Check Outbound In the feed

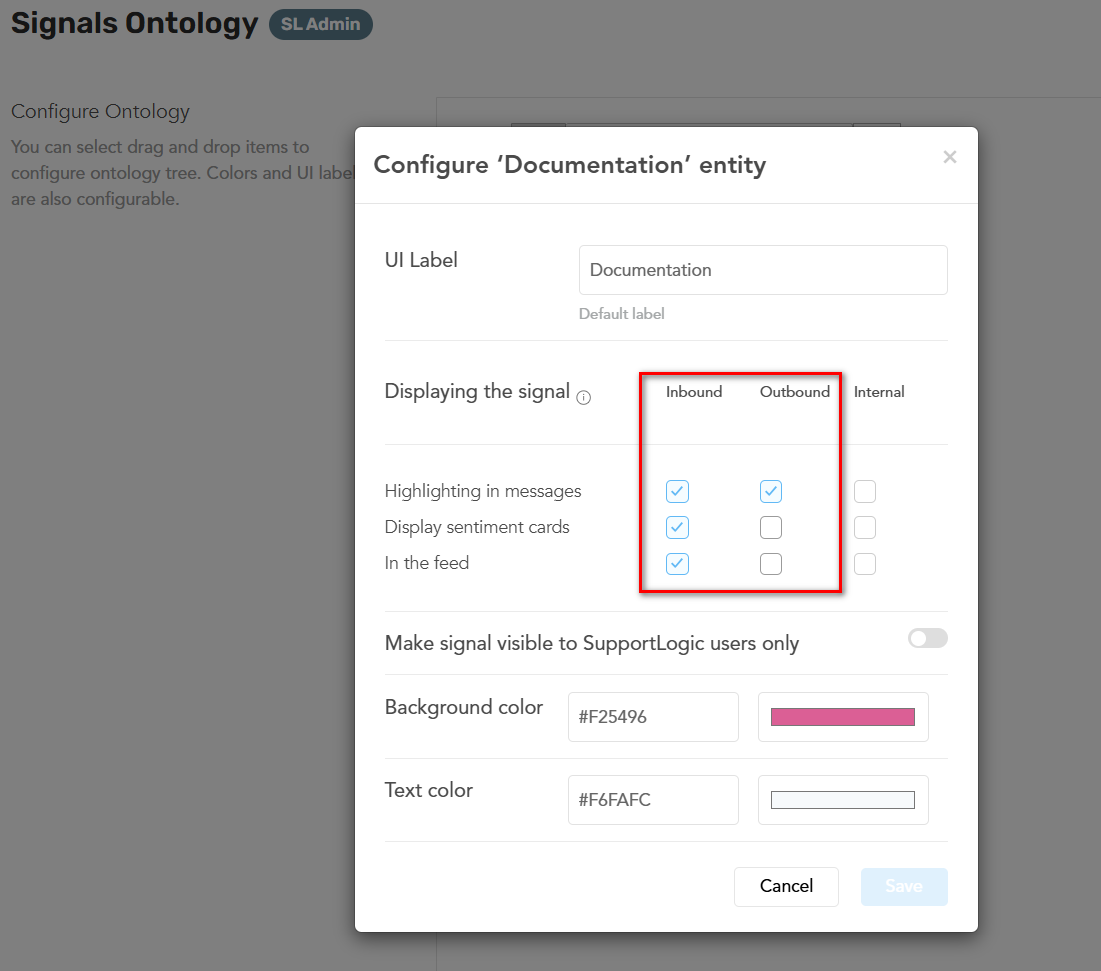(x=771, y=564)
